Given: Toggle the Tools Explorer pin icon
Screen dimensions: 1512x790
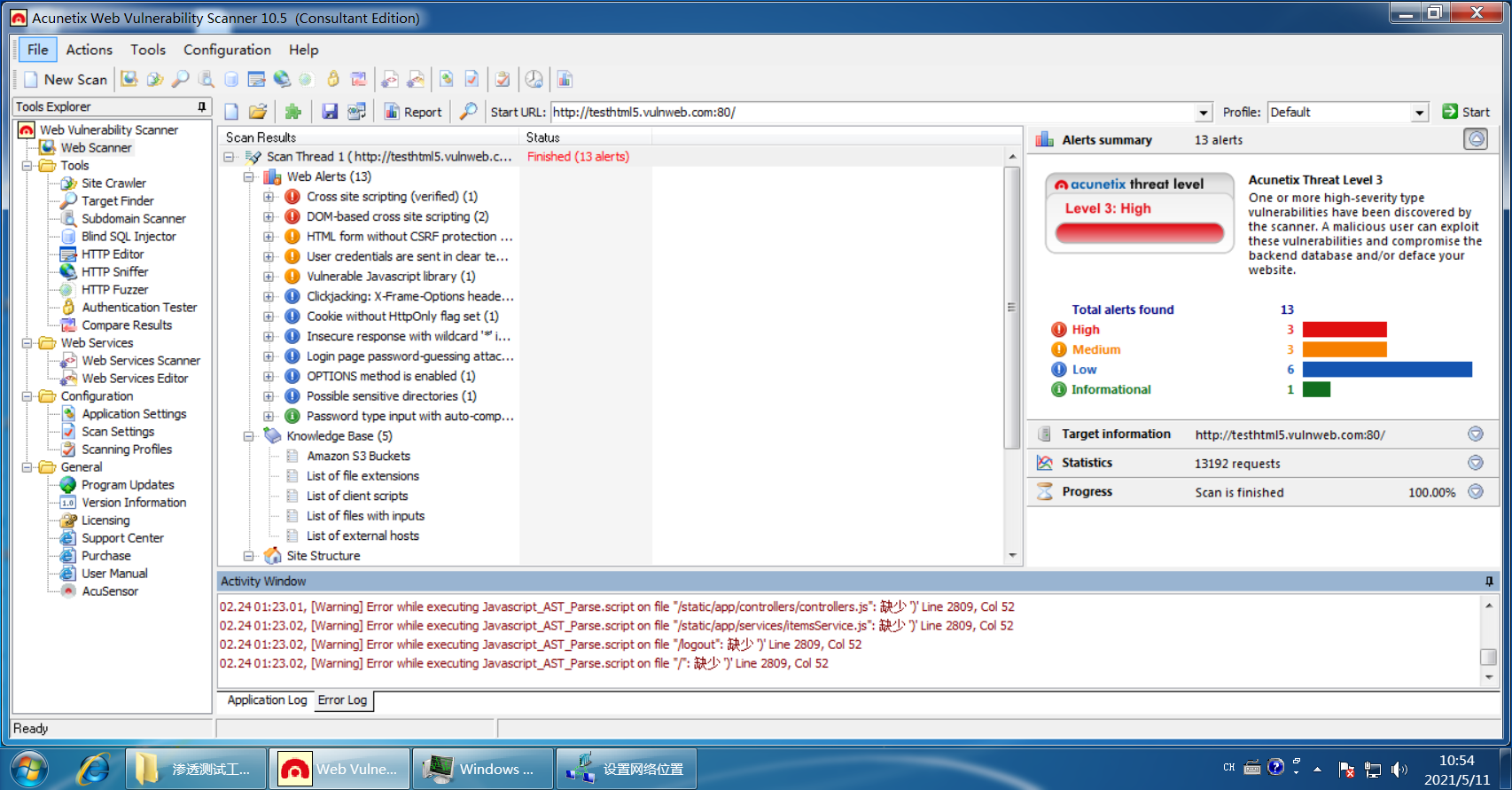Looking at the screenshot, I should (x=202, y=106).
